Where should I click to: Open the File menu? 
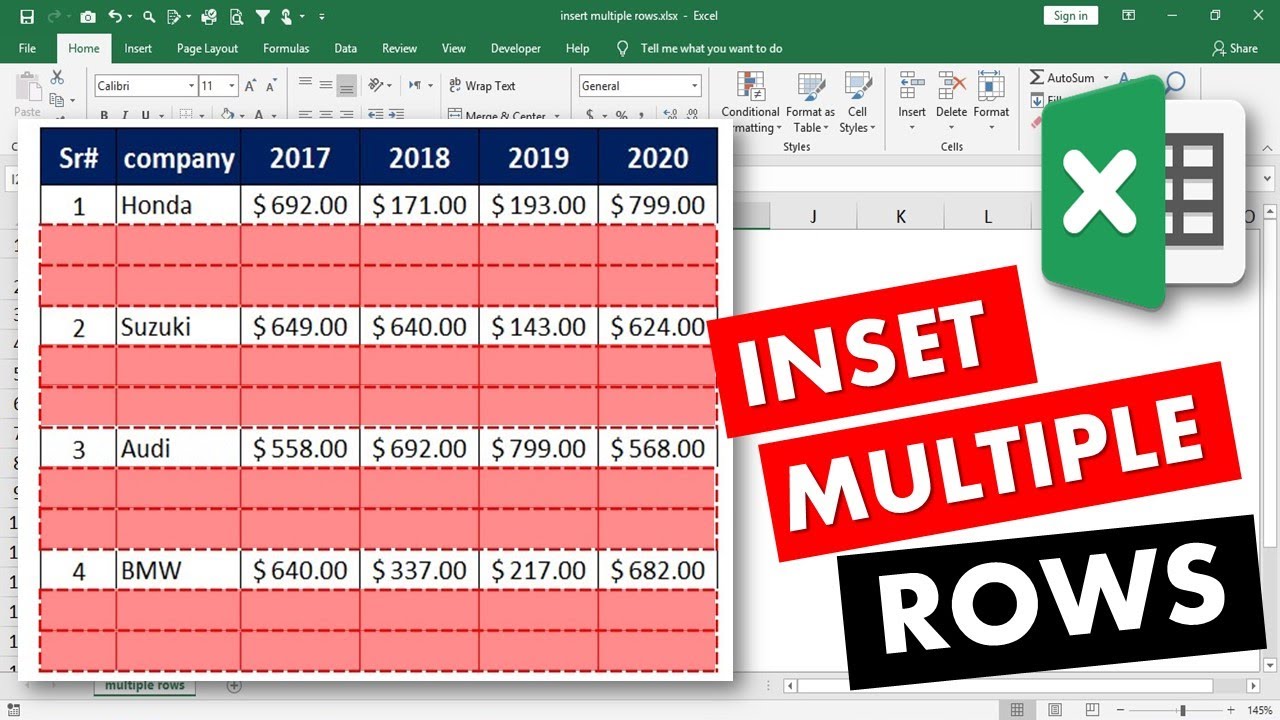pyautogui.click(x=27, y=48)
